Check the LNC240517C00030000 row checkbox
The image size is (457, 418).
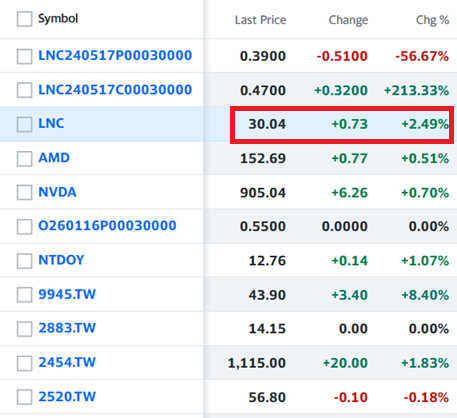[x=24, y=90]
